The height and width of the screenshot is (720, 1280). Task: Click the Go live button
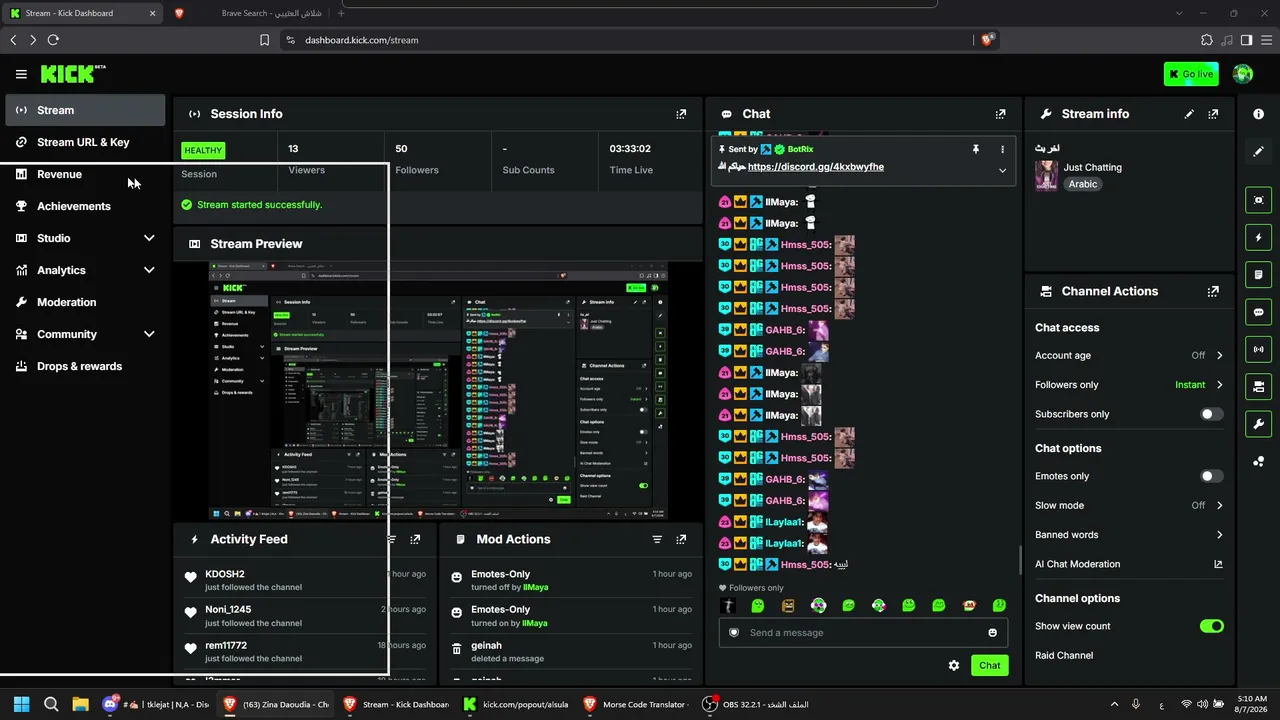[1191, 74]
